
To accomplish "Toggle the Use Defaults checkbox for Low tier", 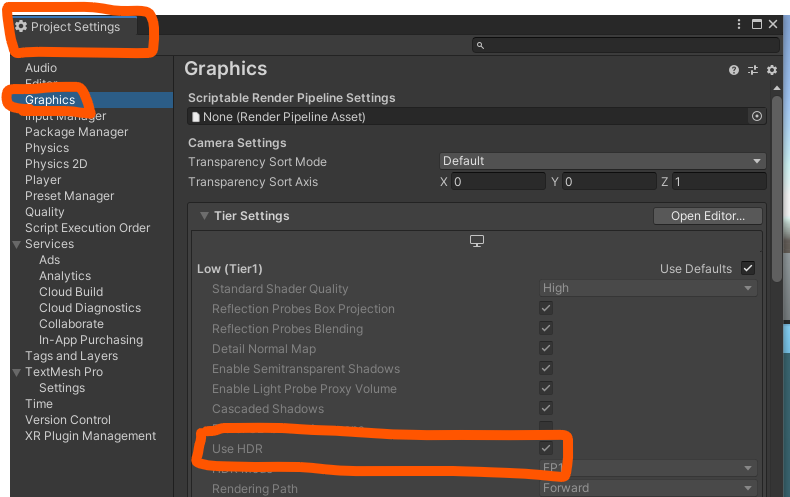I will coord(748,269).
